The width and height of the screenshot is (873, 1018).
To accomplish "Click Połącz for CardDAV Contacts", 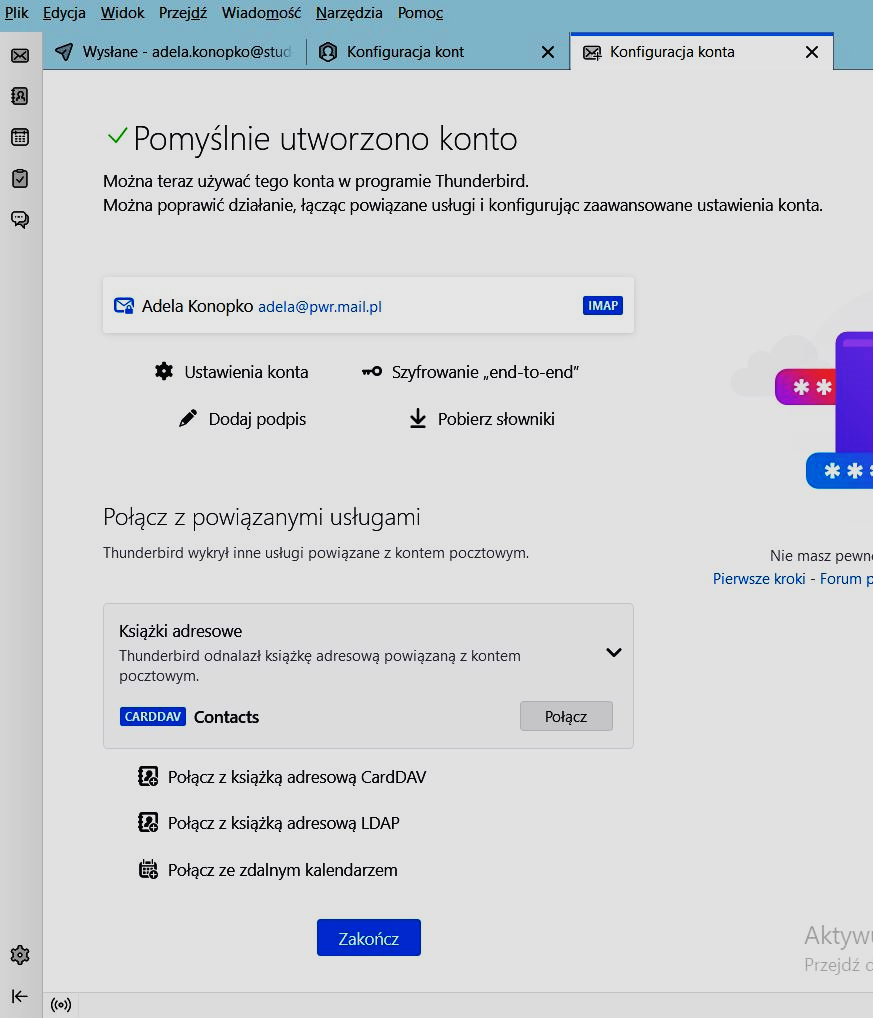I will 566,716.
